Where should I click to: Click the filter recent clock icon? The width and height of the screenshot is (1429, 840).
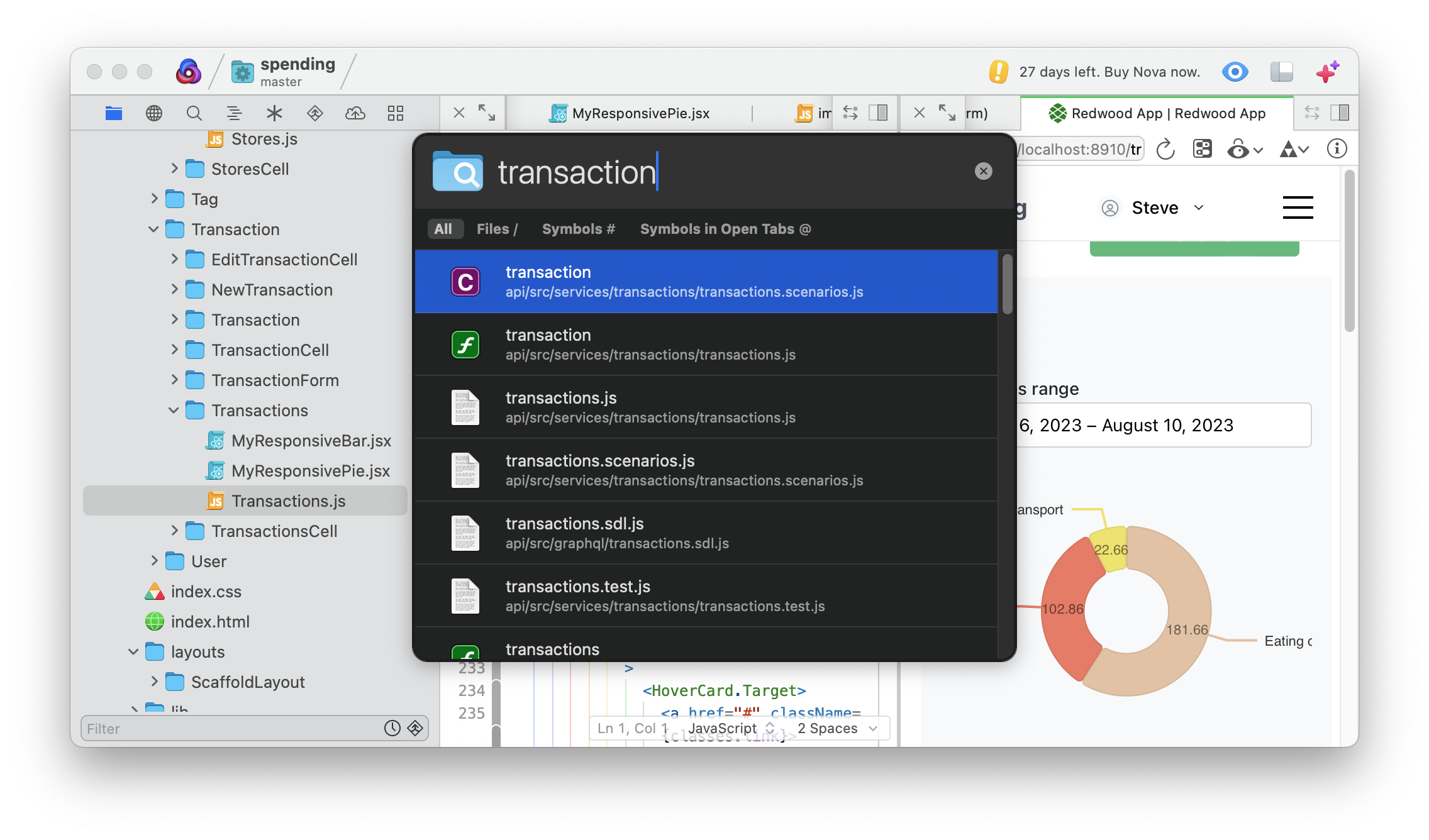(392, 728)
